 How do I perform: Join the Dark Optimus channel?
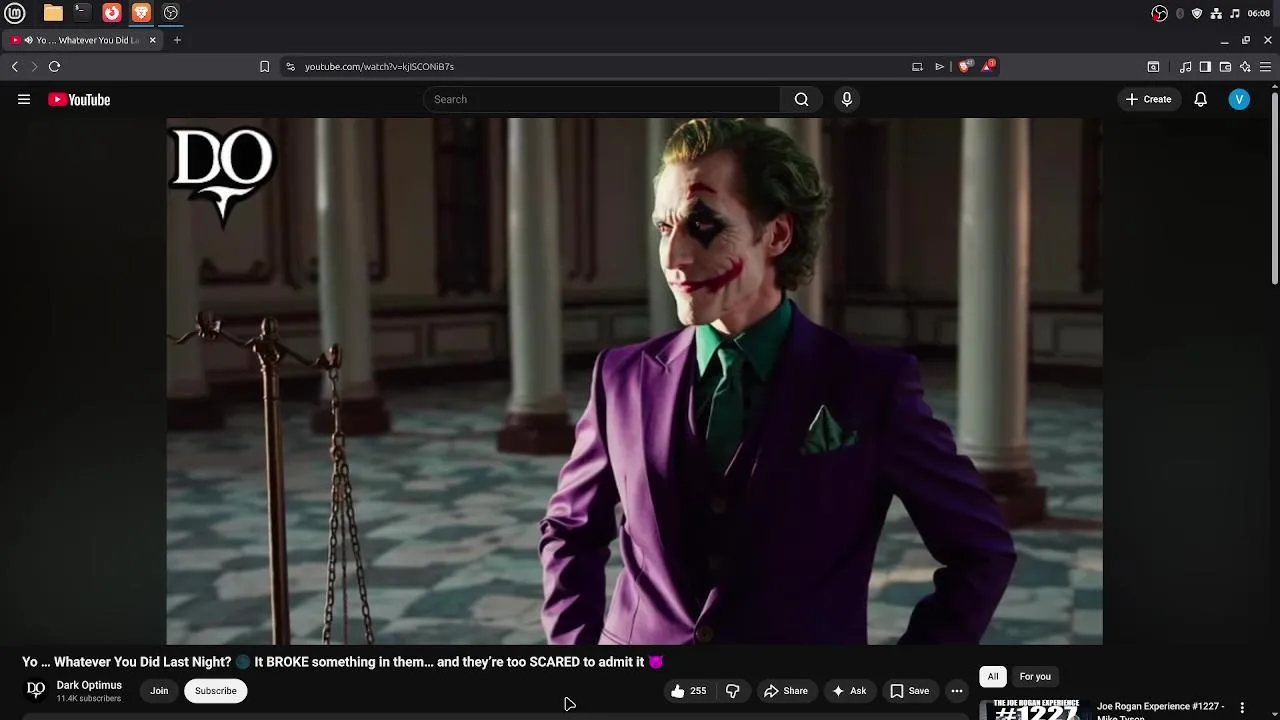159,691
